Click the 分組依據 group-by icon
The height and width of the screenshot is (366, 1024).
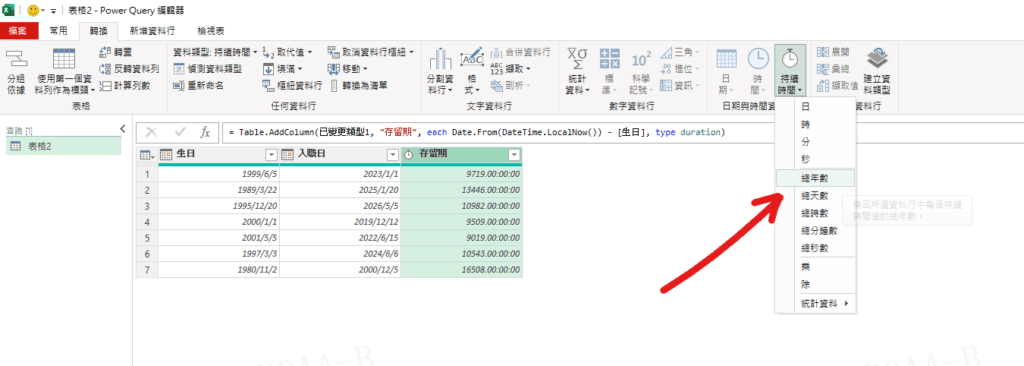[14, 58]
